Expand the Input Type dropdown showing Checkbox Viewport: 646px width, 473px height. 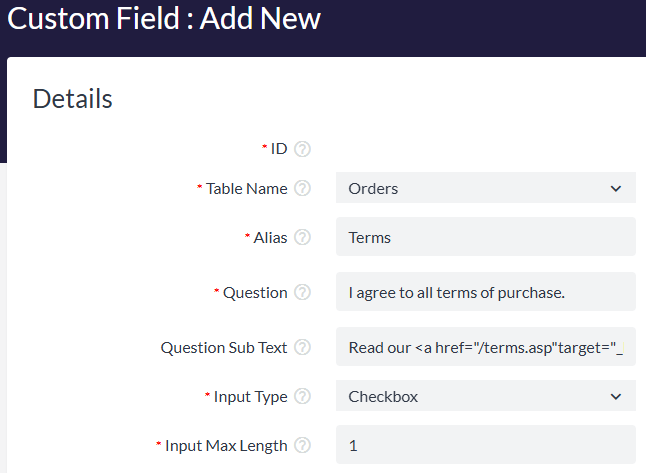pos(485,397)
